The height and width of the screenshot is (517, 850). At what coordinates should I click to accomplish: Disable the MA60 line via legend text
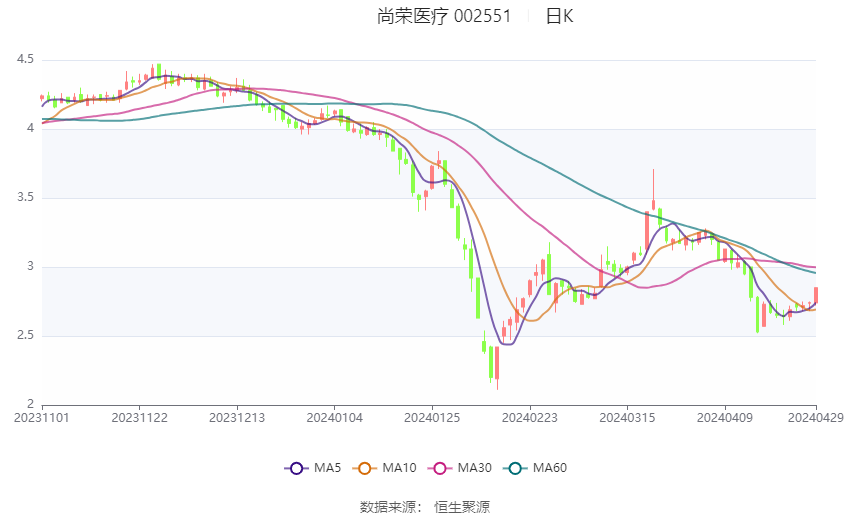[549, 467]
